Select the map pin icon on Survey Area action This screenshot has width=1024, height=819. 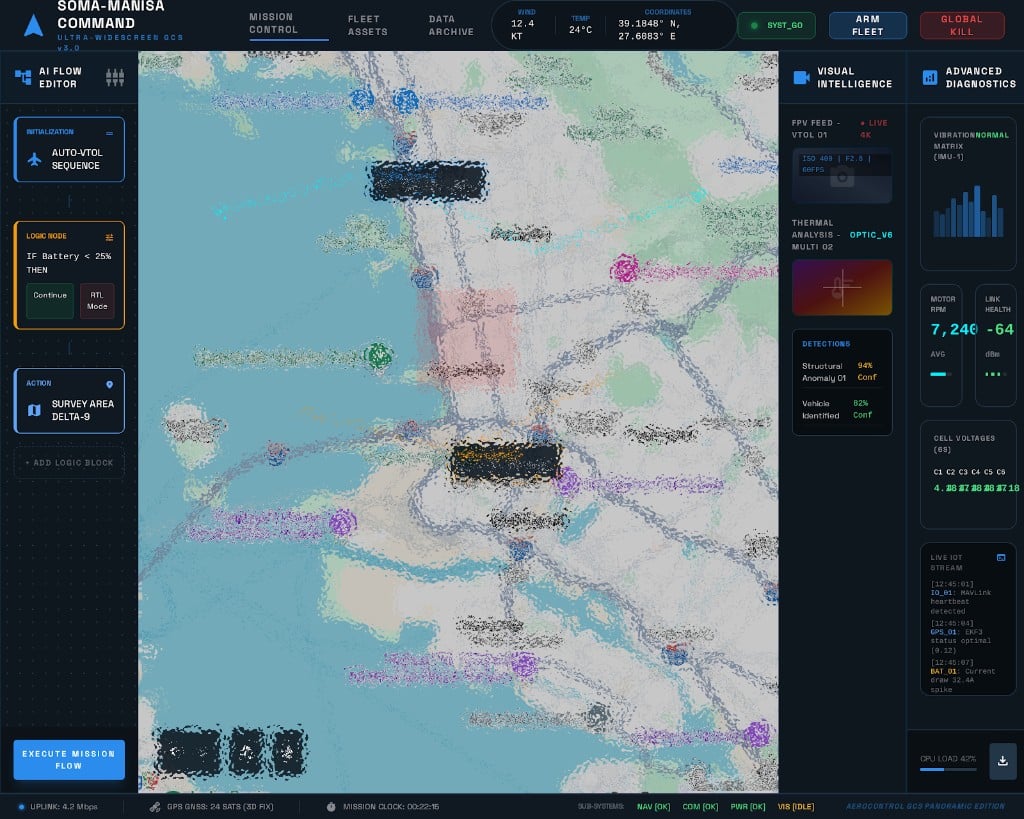(x=110, y=383)
